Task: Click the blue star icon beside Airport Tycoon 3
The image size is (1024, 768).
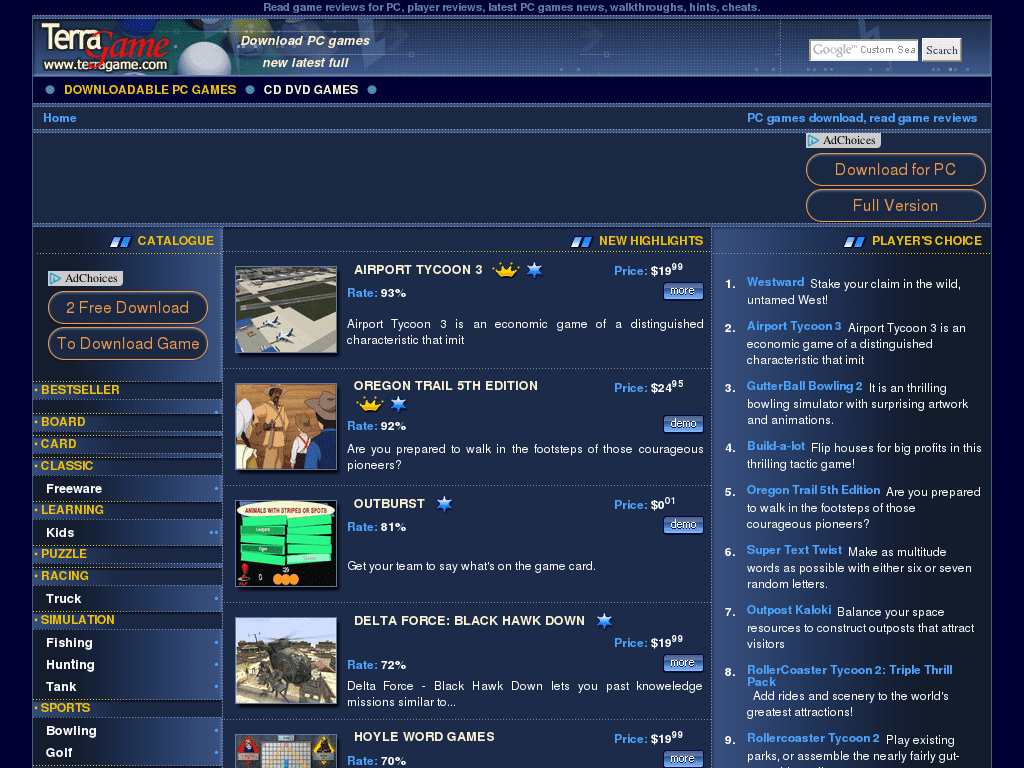Action: point(535,270)
